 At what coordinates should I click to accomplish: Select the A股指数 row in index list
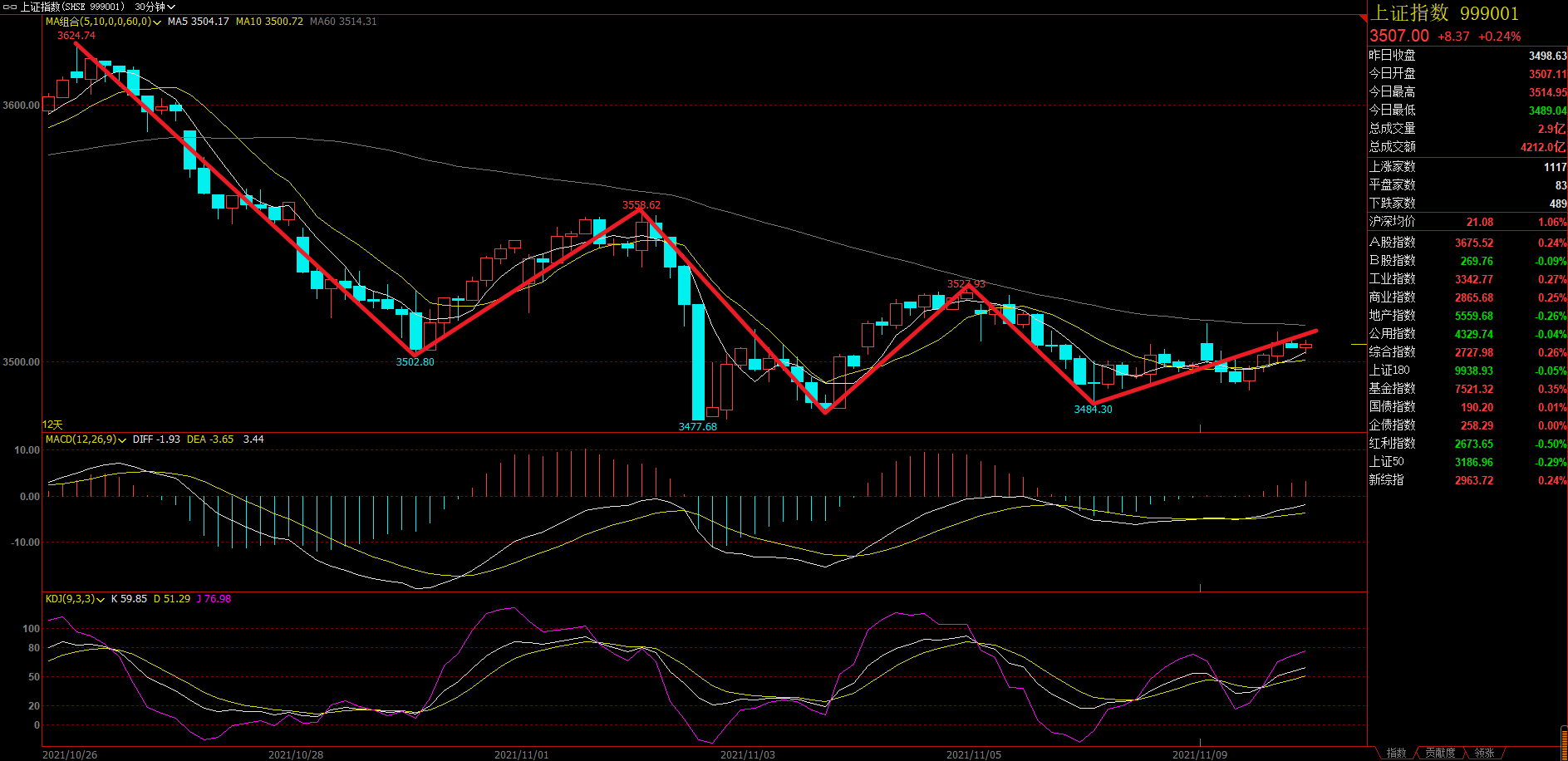pos(1392,243)
